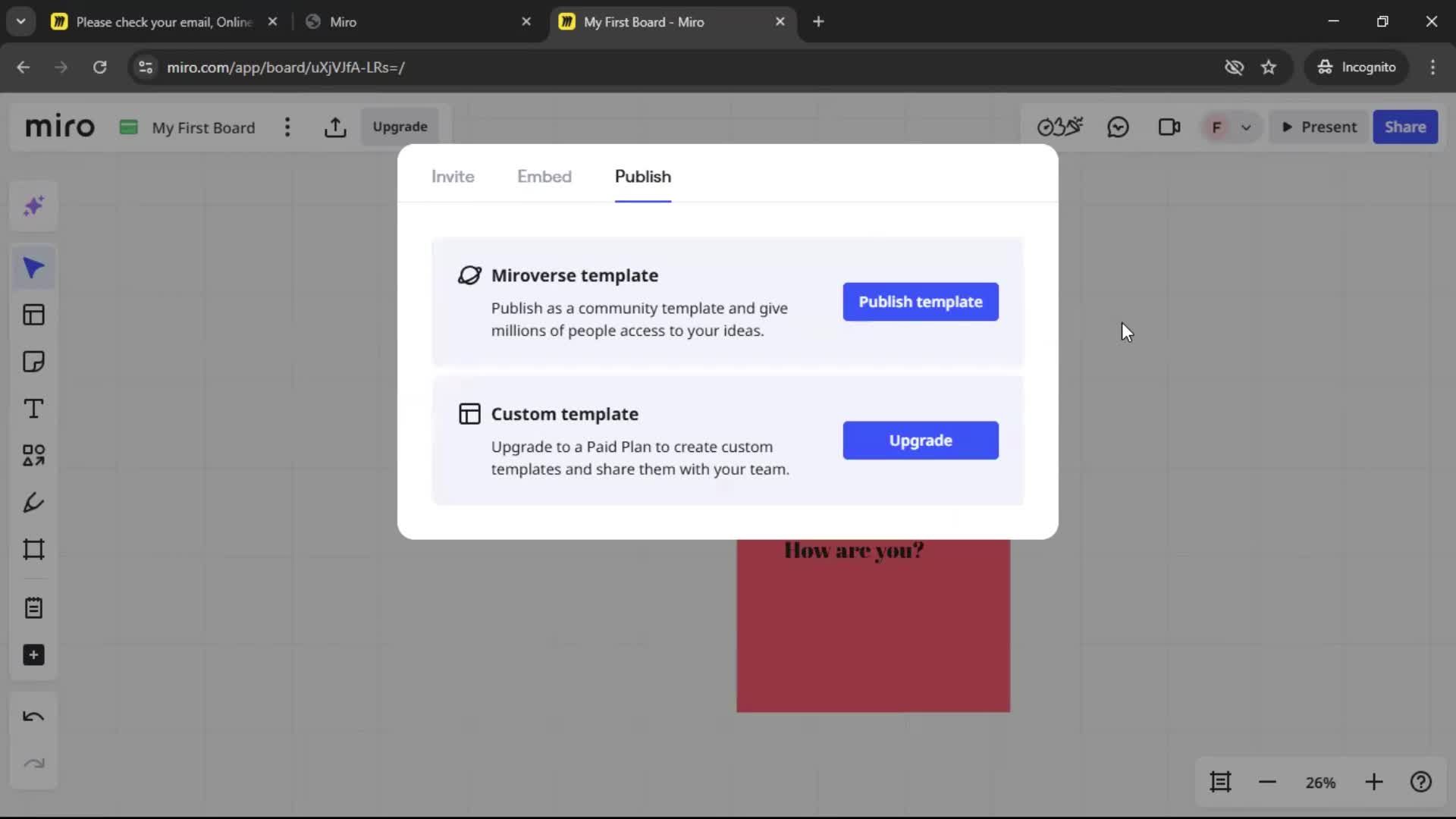Image resolution: width=1456 pixels, height=819 pixels.
Task: Click the address bar URL
Action: click(x=286, y=67)
